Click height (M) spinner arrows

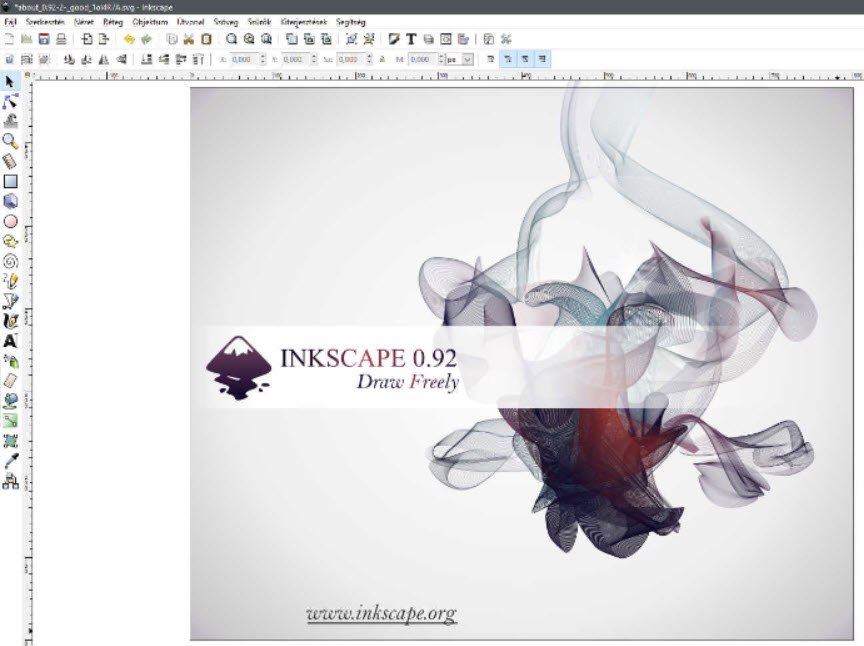pyautogui.click(x=441, y=59)
